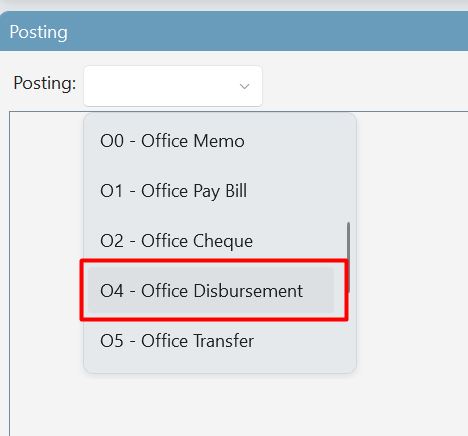Click the Posting panel title bar
This screenshot has height=436, width=468.
(234, 32)
